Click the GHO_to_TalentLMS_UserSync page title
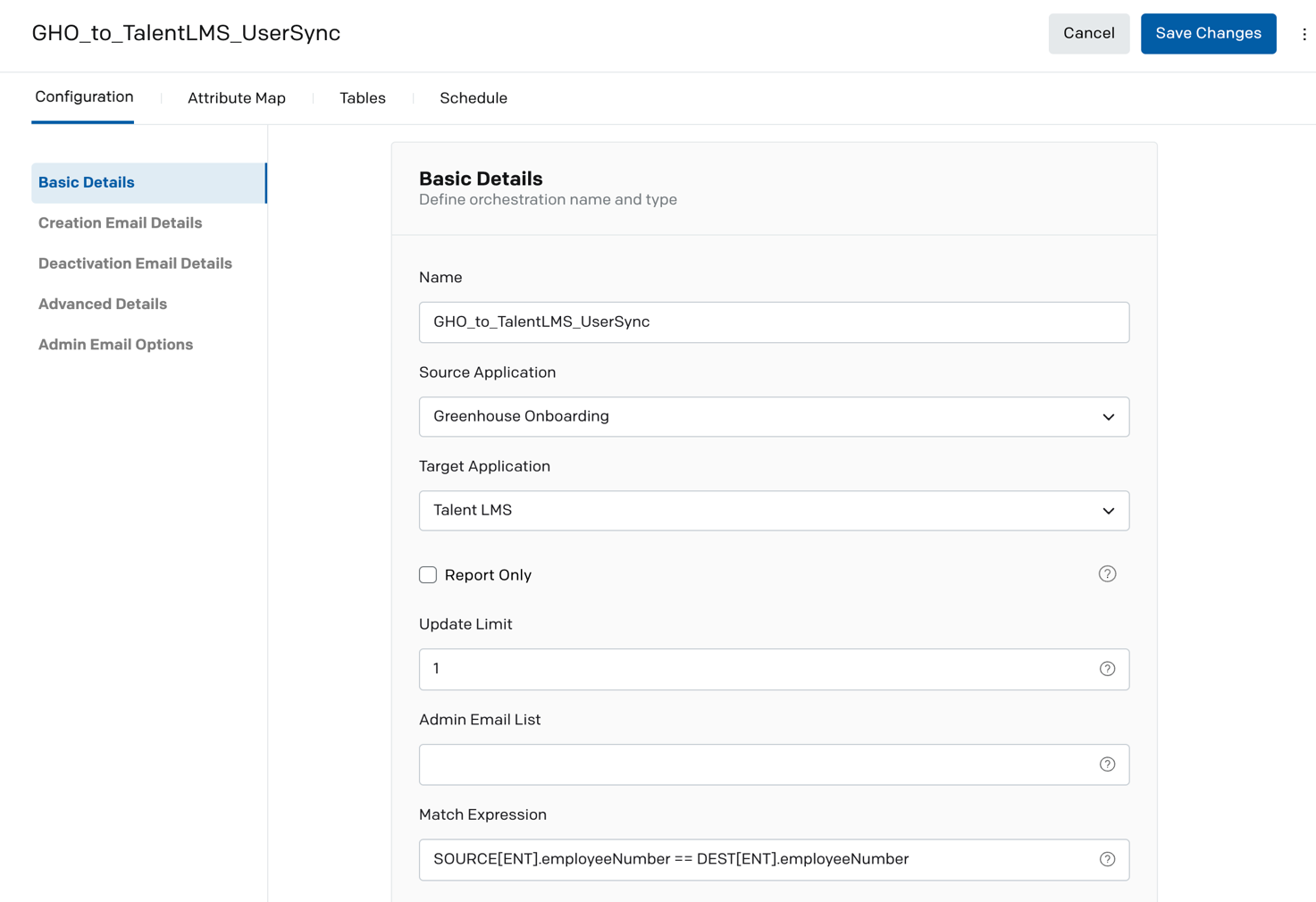This screenshot has height=902, width=1316. click(186, 33)
